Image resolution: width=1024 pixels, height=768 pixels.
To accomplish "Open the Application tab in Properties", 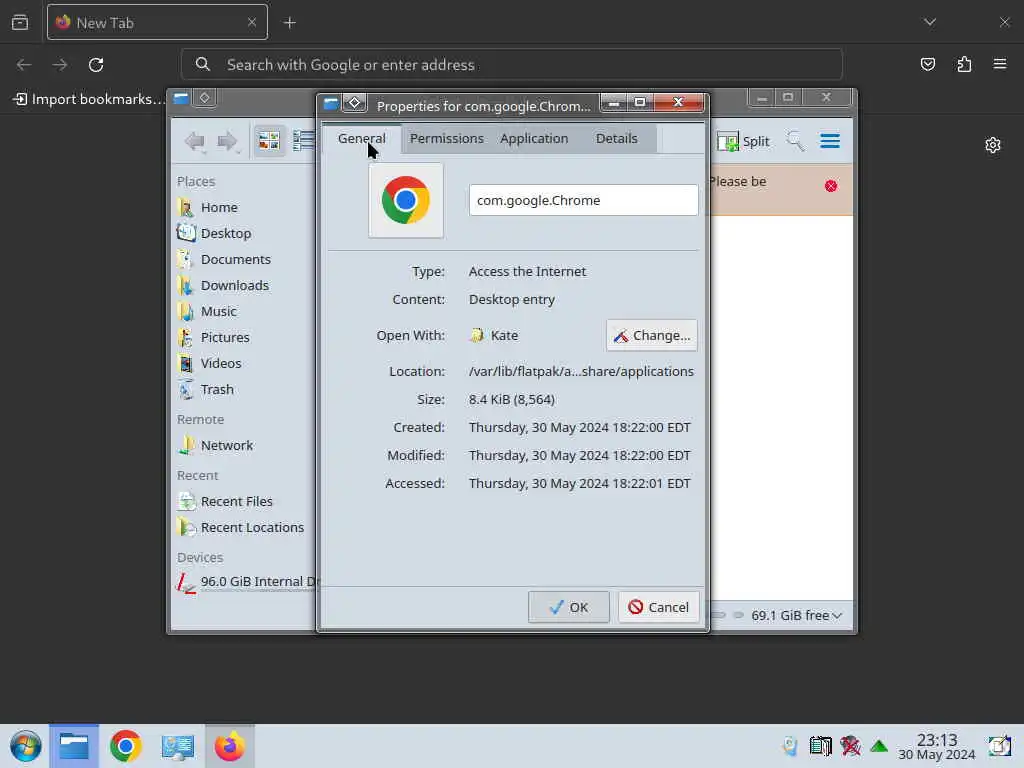I will coord(534,138).
